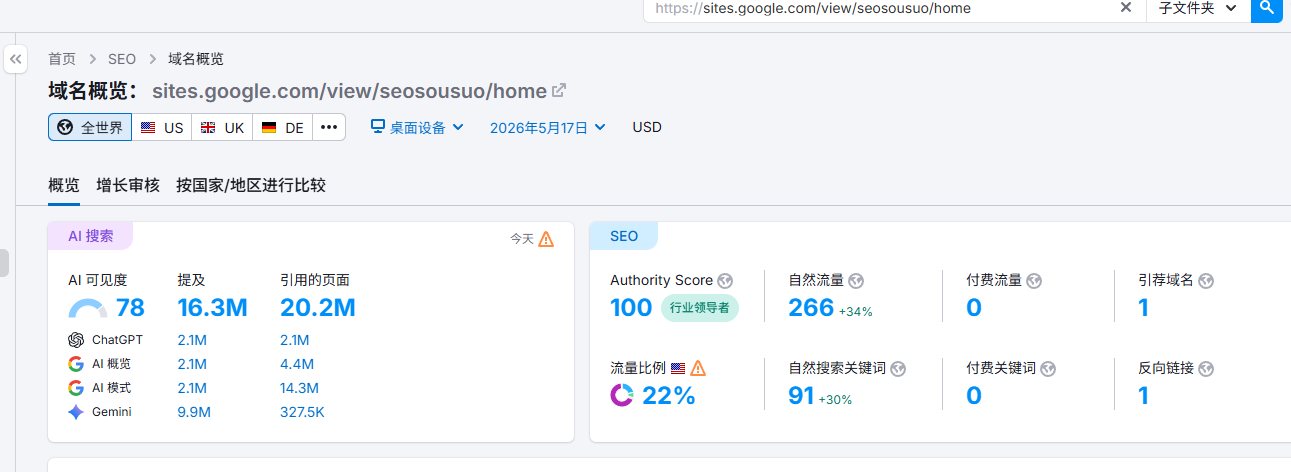Click globe icon beside 反向链接

tap(1206, 369)
